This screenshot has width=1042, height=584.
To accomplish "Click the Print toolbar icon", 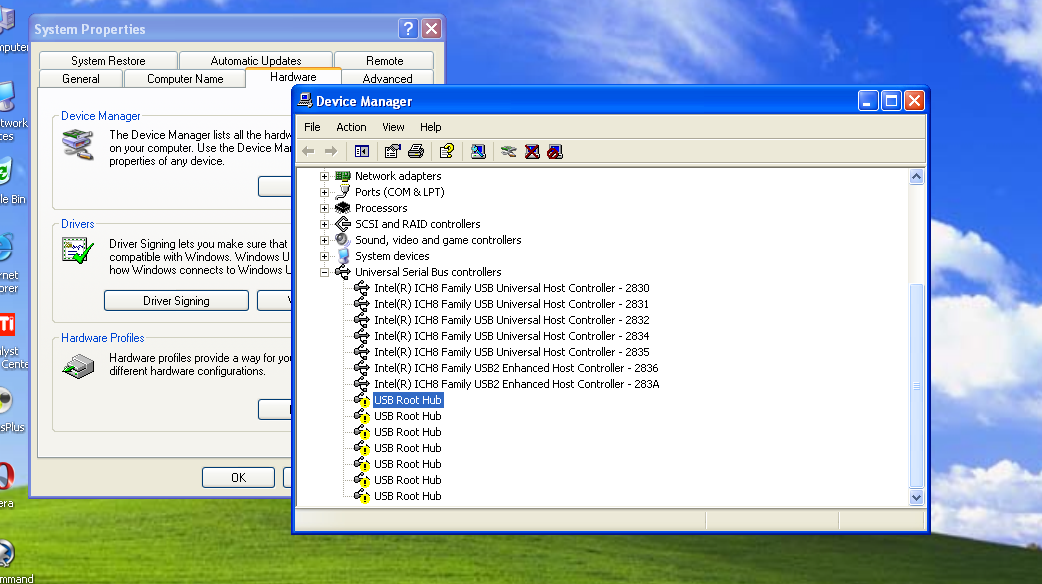I will point(416,151).
